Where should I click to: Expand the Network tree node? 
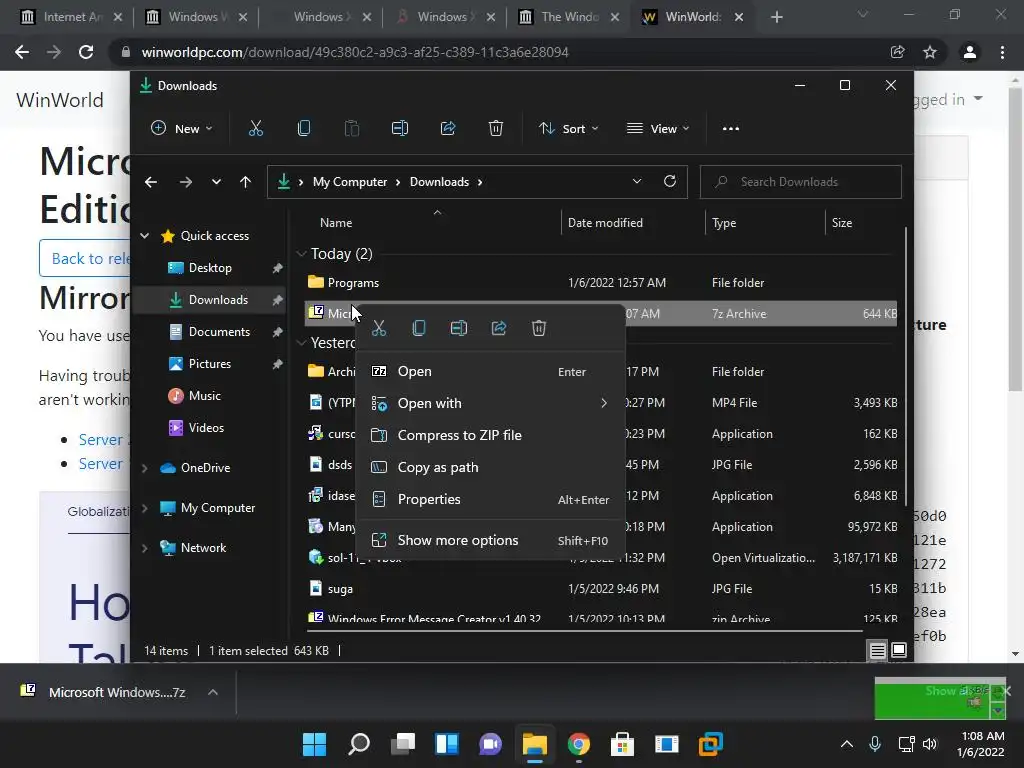coord(144,548)
